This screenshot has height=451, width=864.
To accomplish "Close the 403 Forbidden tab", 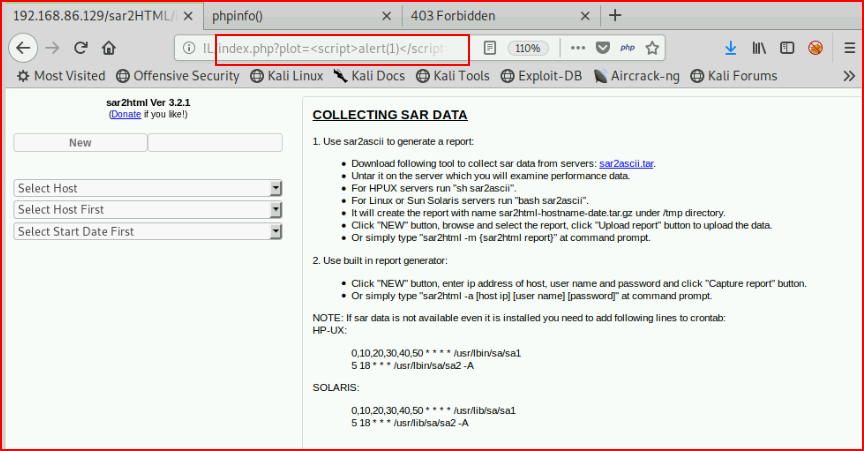I will 585,16.
